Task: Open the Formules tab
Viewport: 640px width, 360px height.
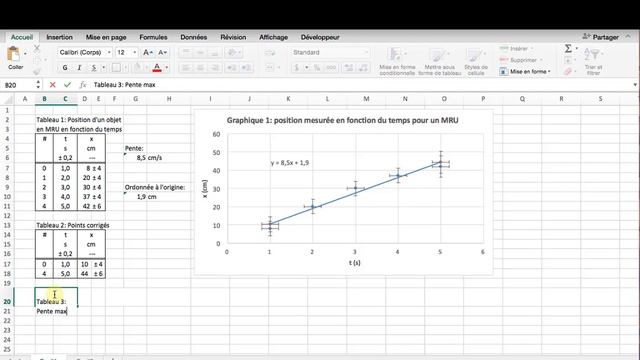Action: point(153,37)
